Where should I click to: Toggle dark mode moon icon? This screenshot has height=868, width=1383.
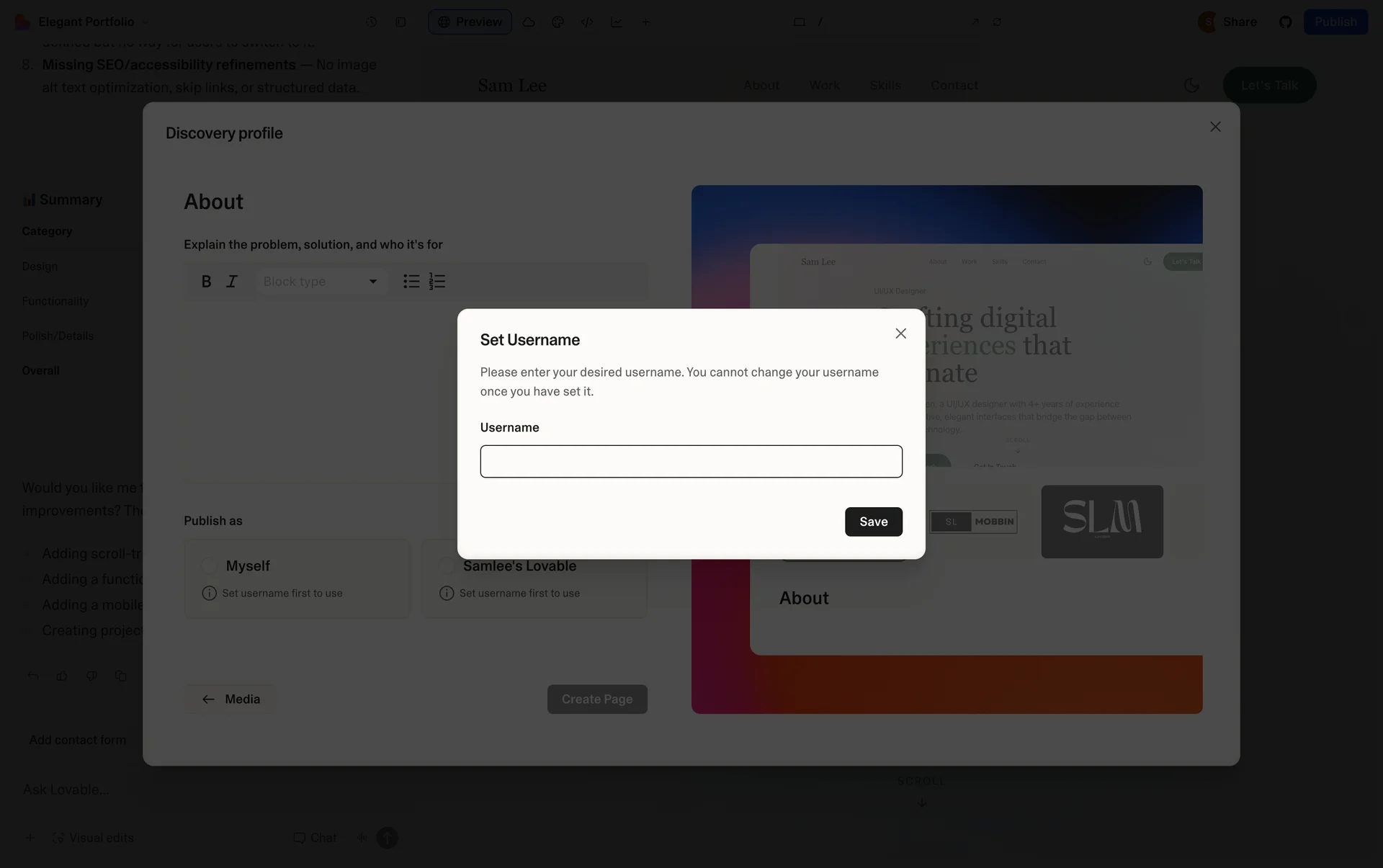[x=1191, y=85]
